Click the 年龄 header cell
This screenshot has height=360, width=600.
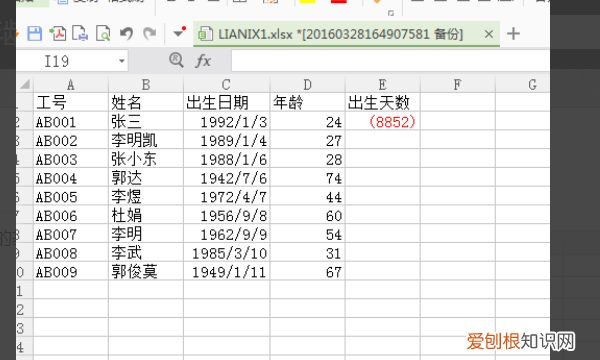pos(307,102)
